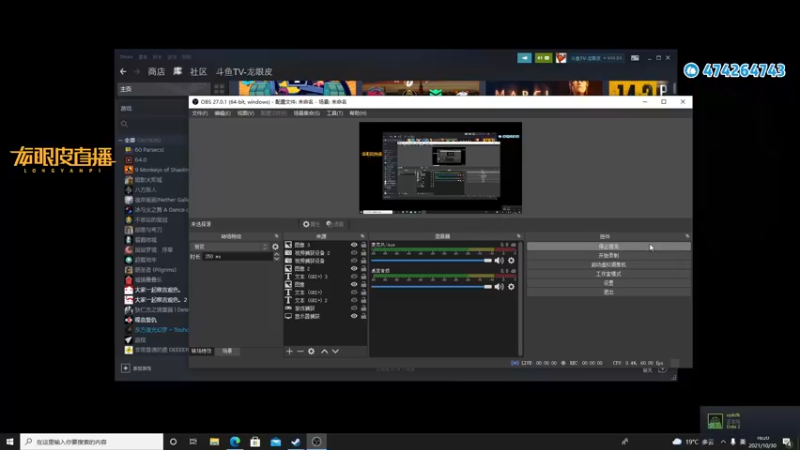Open File Explorer from the taskbar
800x450 pixels.
coord(214,441)
